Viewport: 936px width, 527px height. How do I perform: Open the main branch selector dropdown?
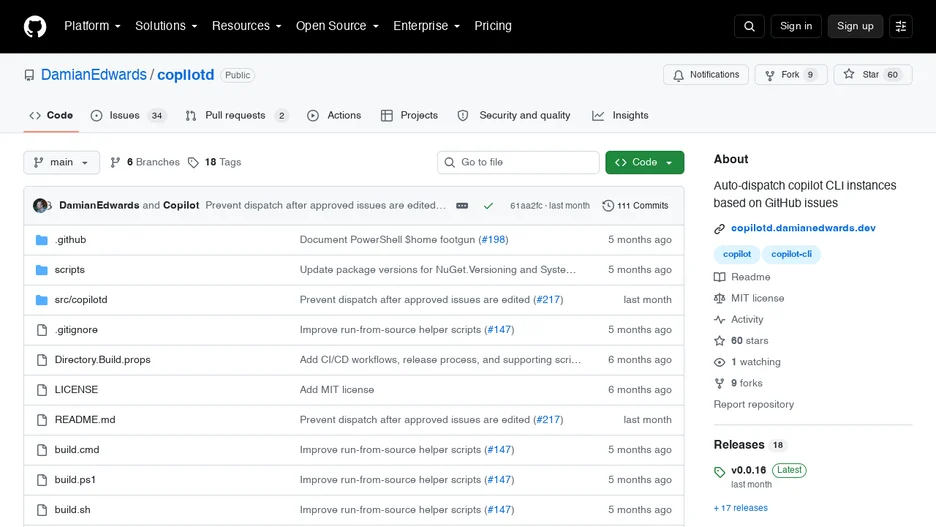pyautogui.click(x=61, y=162)
